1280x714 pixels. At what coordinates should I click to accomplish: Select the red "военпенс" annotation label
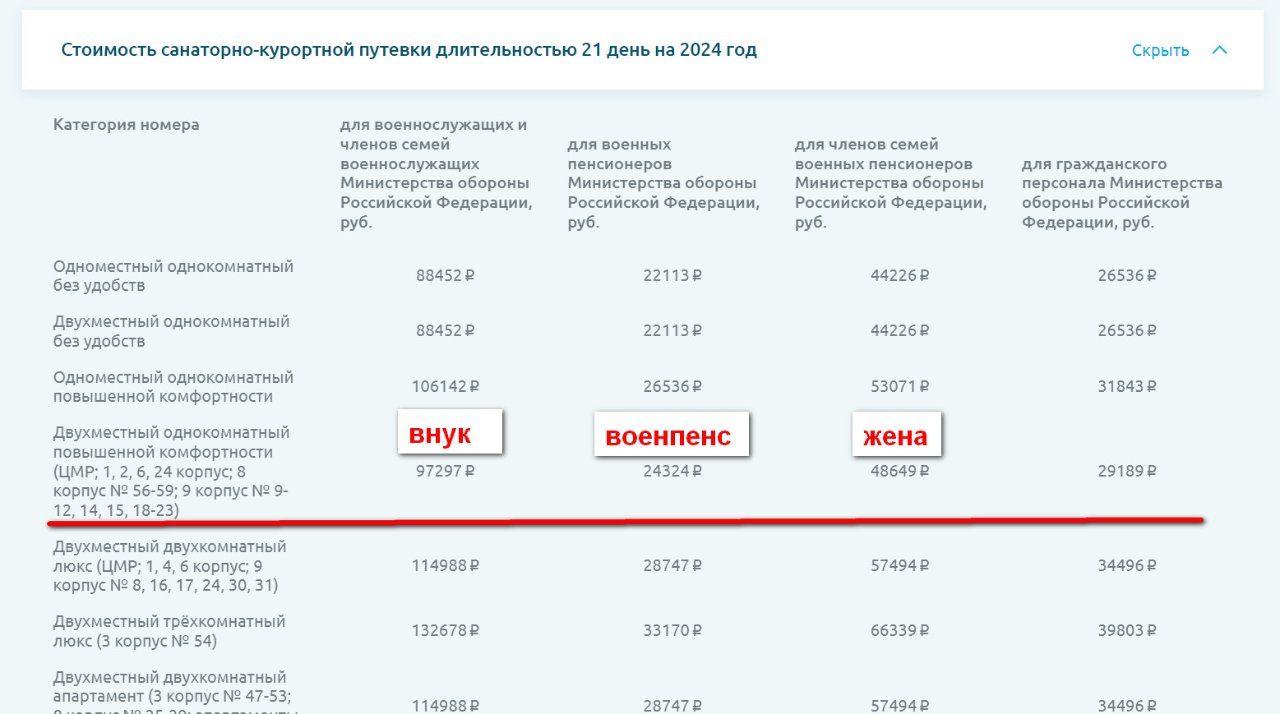click(671, 436)
